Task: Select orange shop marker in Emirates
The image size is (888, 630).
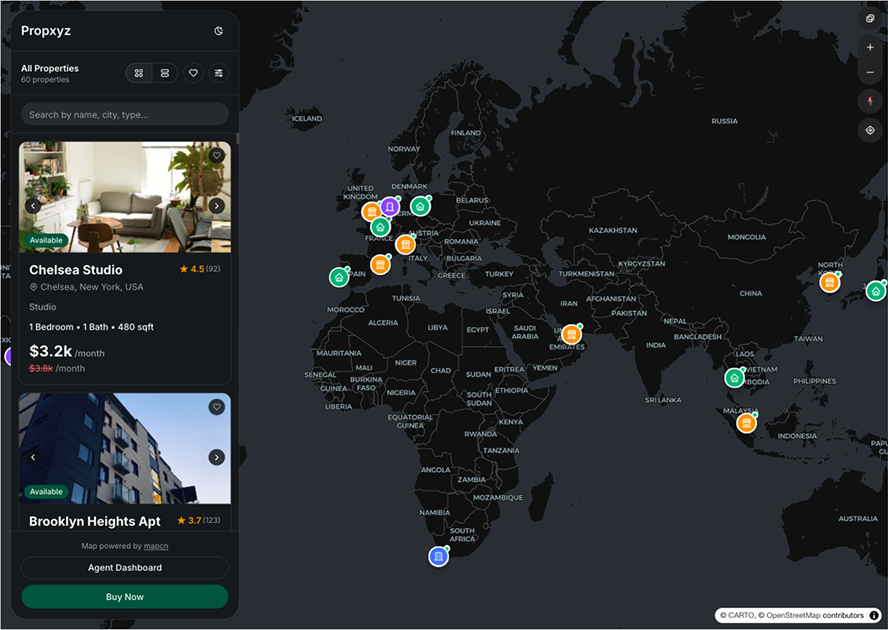Action: point(571,334)
